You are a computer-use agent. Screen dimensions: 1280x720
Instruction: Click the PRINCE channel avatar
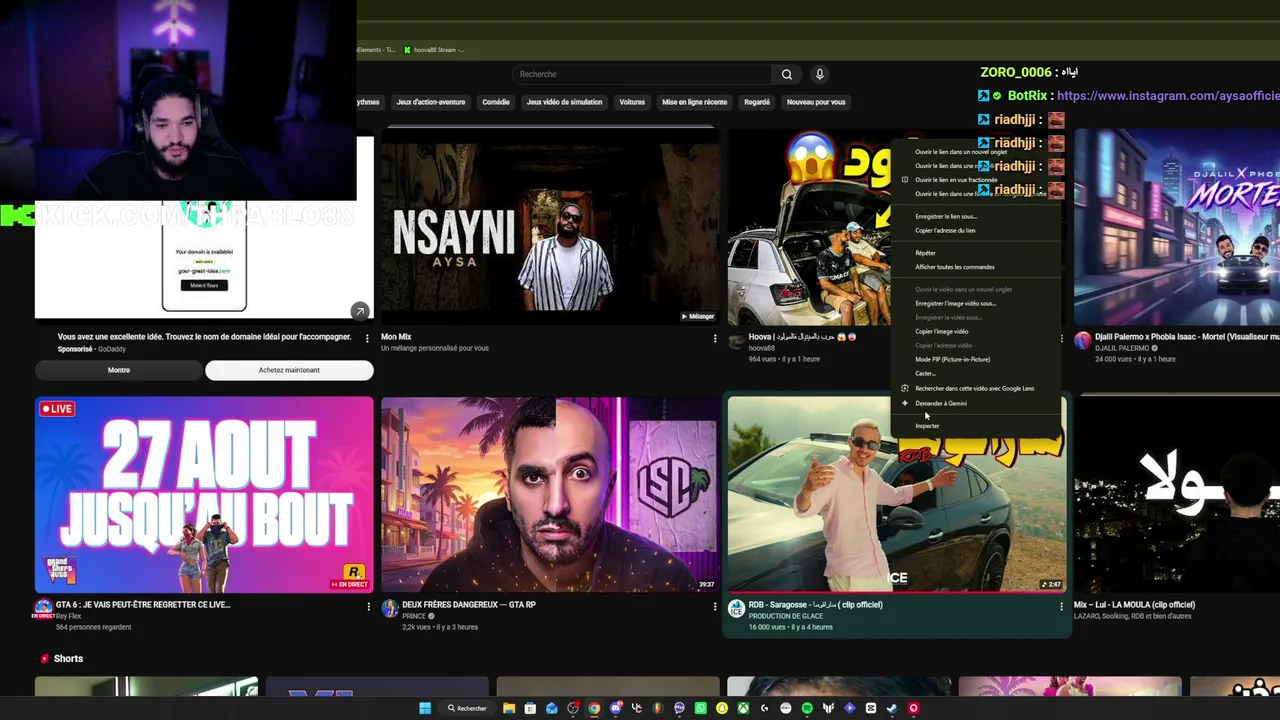[x=389, y=609]
